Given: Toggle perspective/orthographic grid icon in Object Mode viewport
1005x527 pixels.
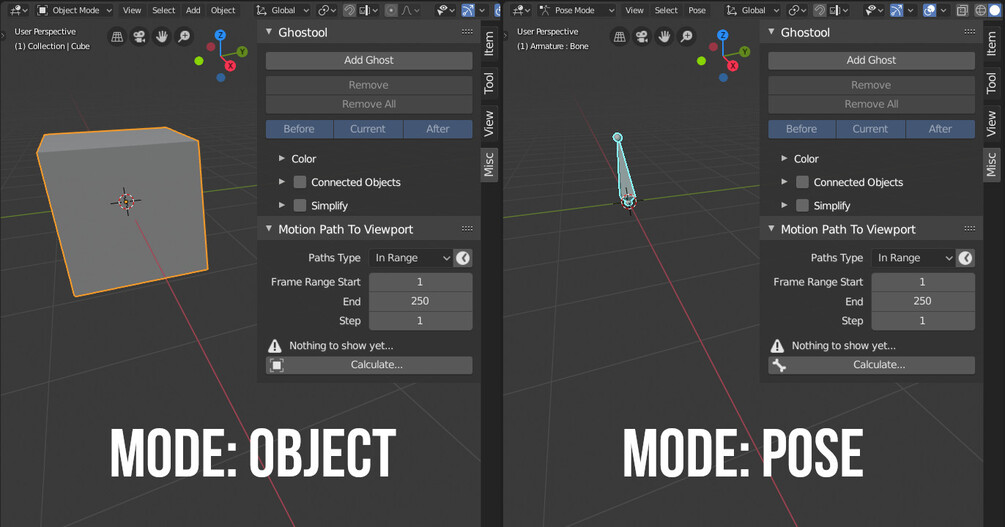Looking at the screenshot, I should [117, 37].
